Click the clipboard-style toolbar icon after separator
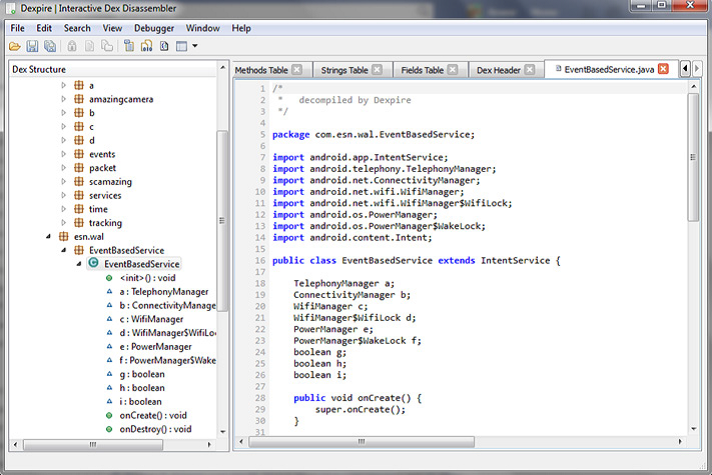This screenshot has width=712, height=475. (129, 46)
